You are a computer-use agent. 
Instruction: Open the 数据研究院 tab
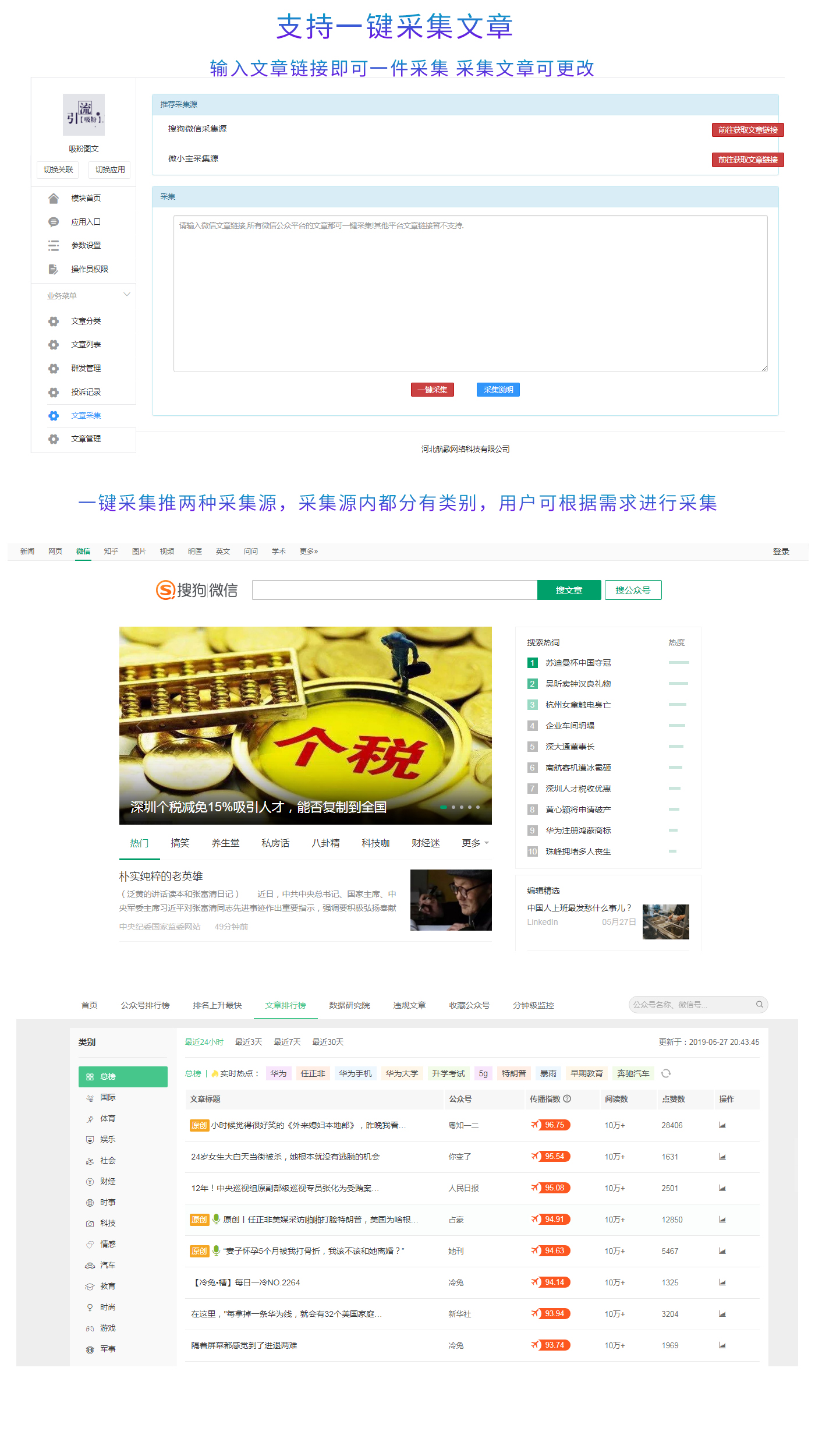tap(349, 1005)
